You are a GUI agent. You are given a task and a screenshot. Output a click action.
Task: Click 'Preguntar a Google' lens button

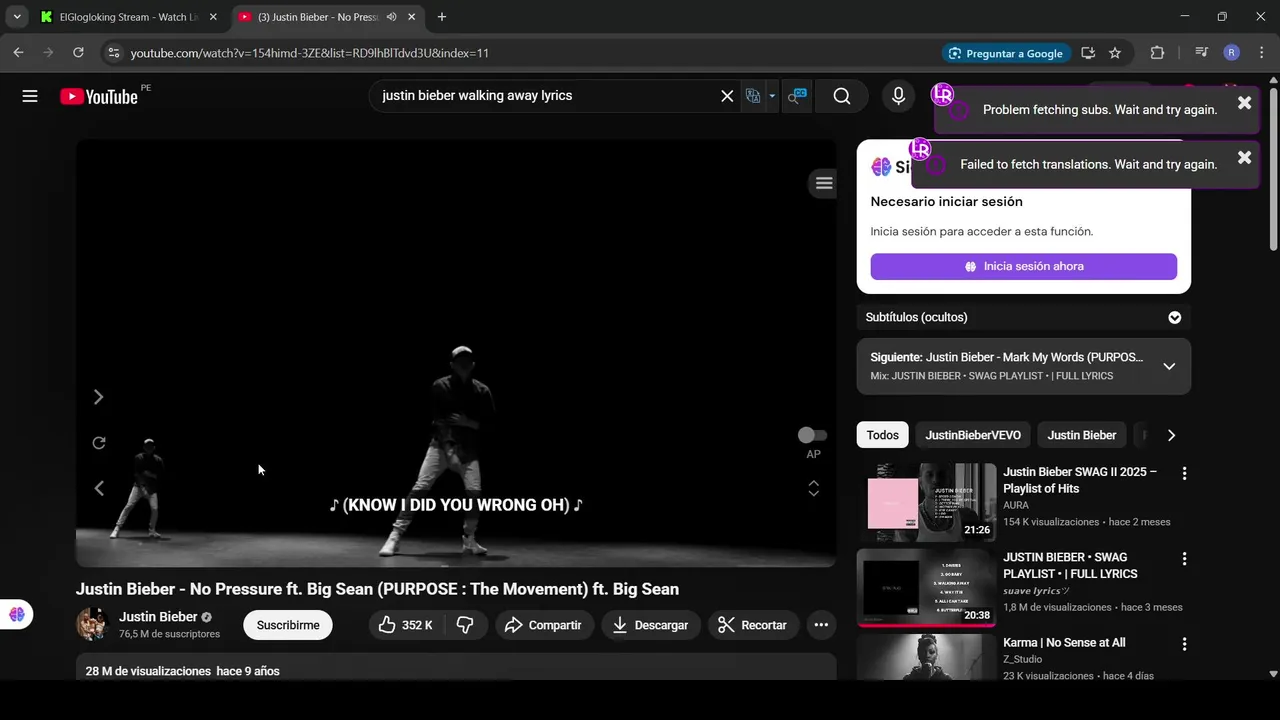1006,53
